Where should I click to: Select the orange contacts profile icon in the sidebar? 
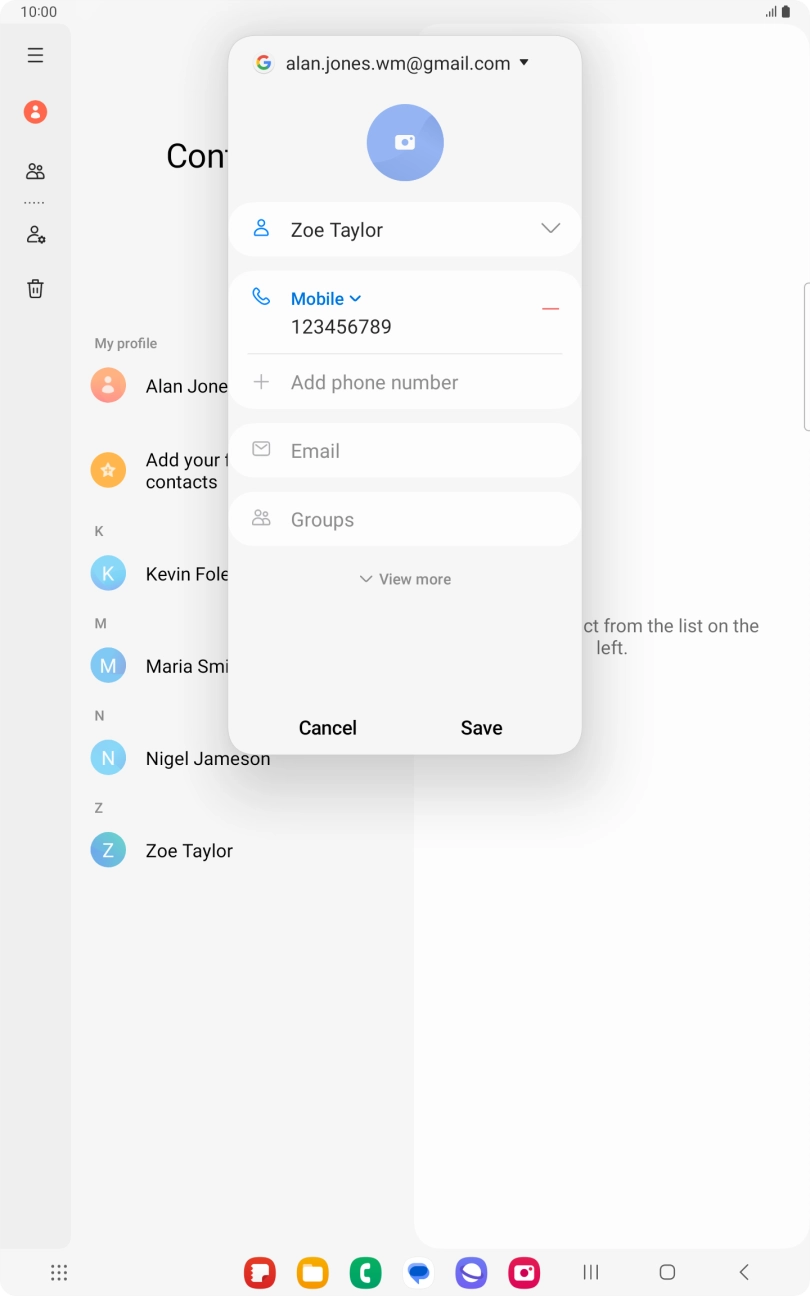coord(35,112)
